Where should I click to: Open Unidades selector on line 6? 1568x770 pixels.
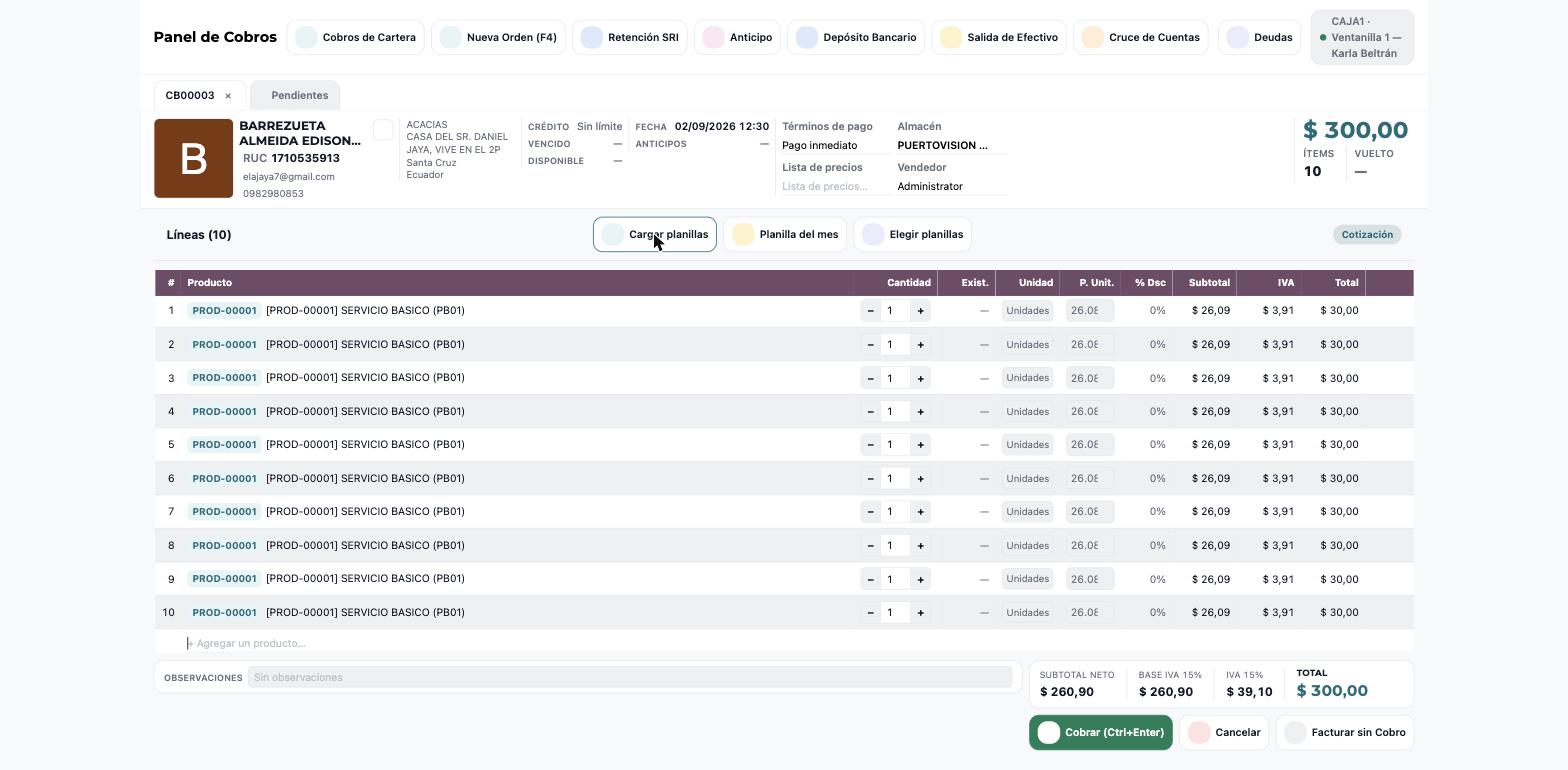coord(1027,479)
